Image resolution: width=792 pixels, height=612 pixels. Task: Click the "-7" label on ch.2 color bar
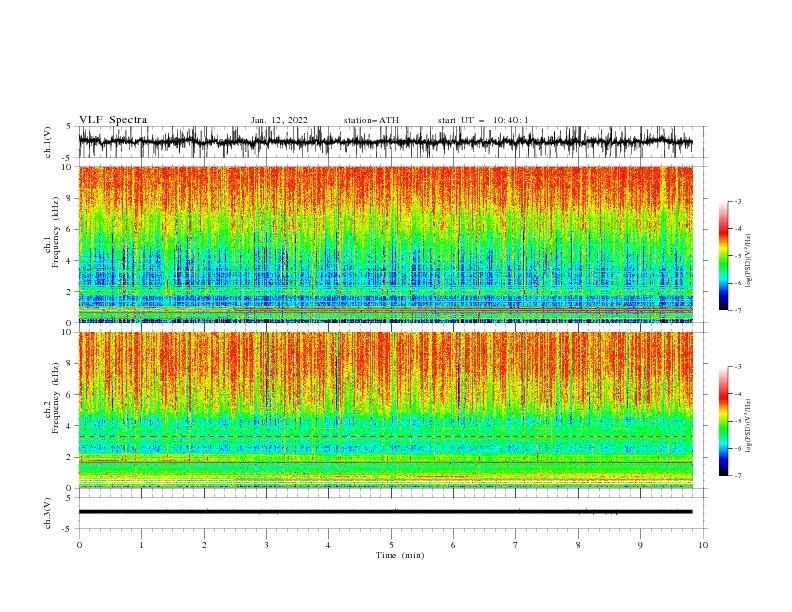tap(738, 475)
